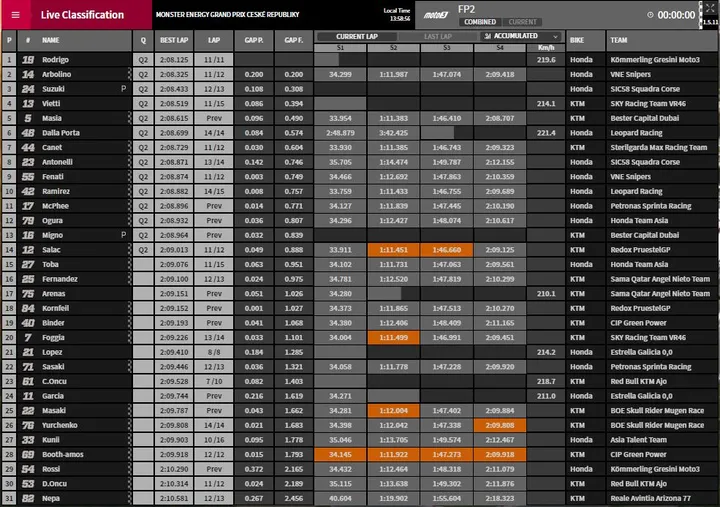This screenshot has width=720, height=507.
Task: Select rider Kornfeil's name
Action: point(56,308)
